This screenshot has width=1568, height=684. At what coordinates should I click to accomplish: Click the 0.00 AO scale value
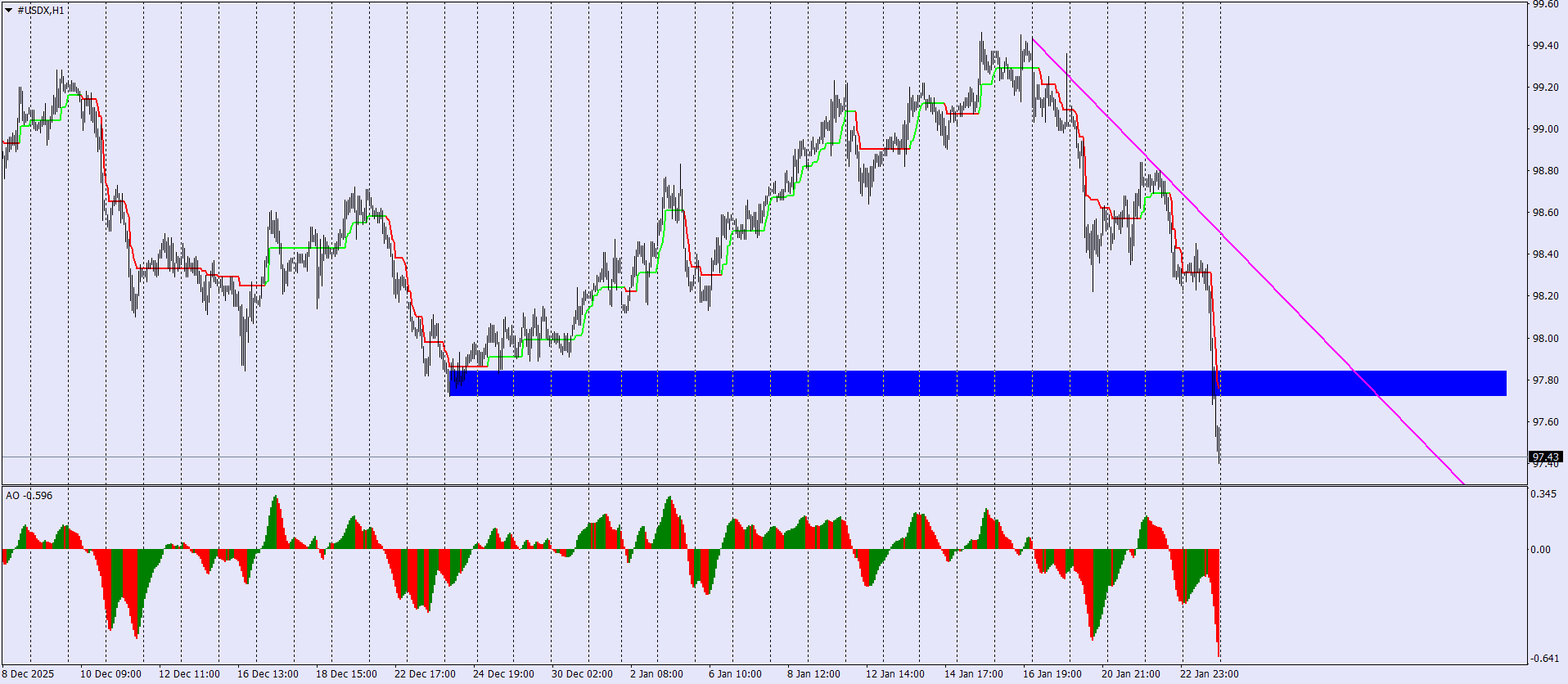click(x=1540, y=549)
